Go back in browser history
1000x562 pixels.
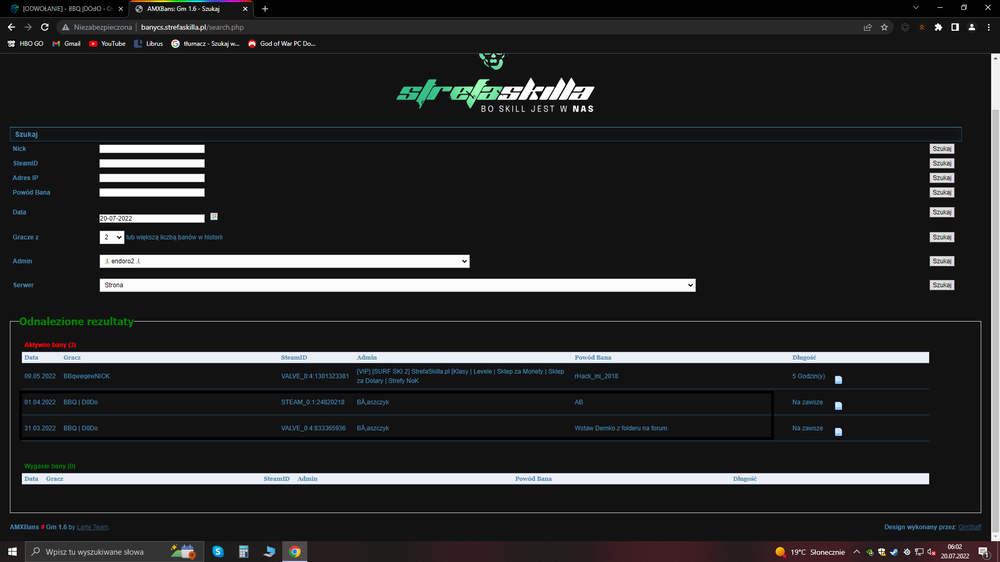tap(11, 27)
